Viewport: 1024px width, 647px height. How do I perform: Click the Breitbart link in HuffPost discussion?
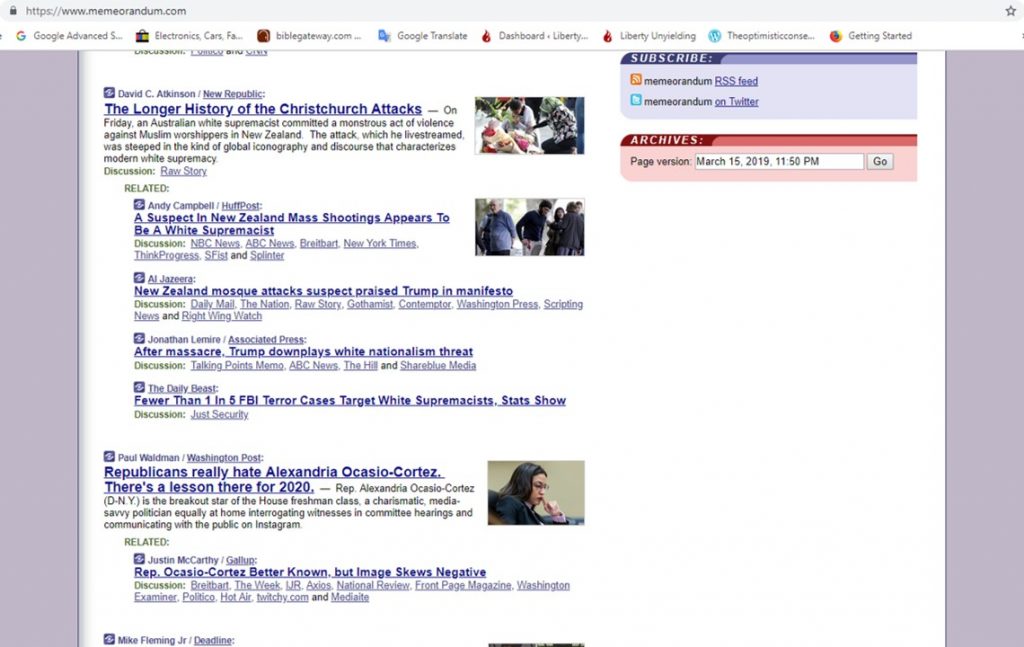[319, 244]
